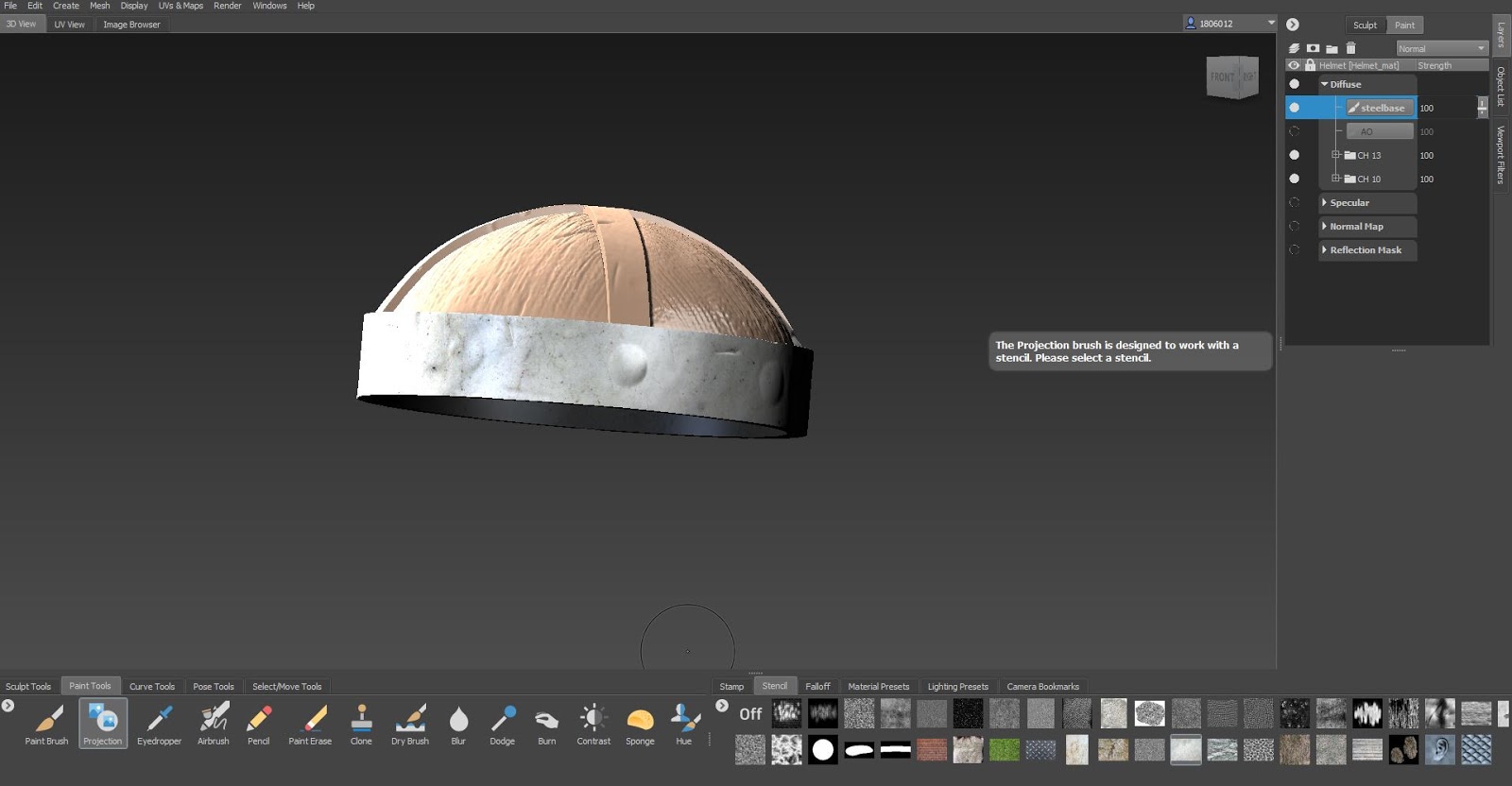Select the green grass stencil
Viewport: 1512px width, 786px height.
coord(1005,750)
